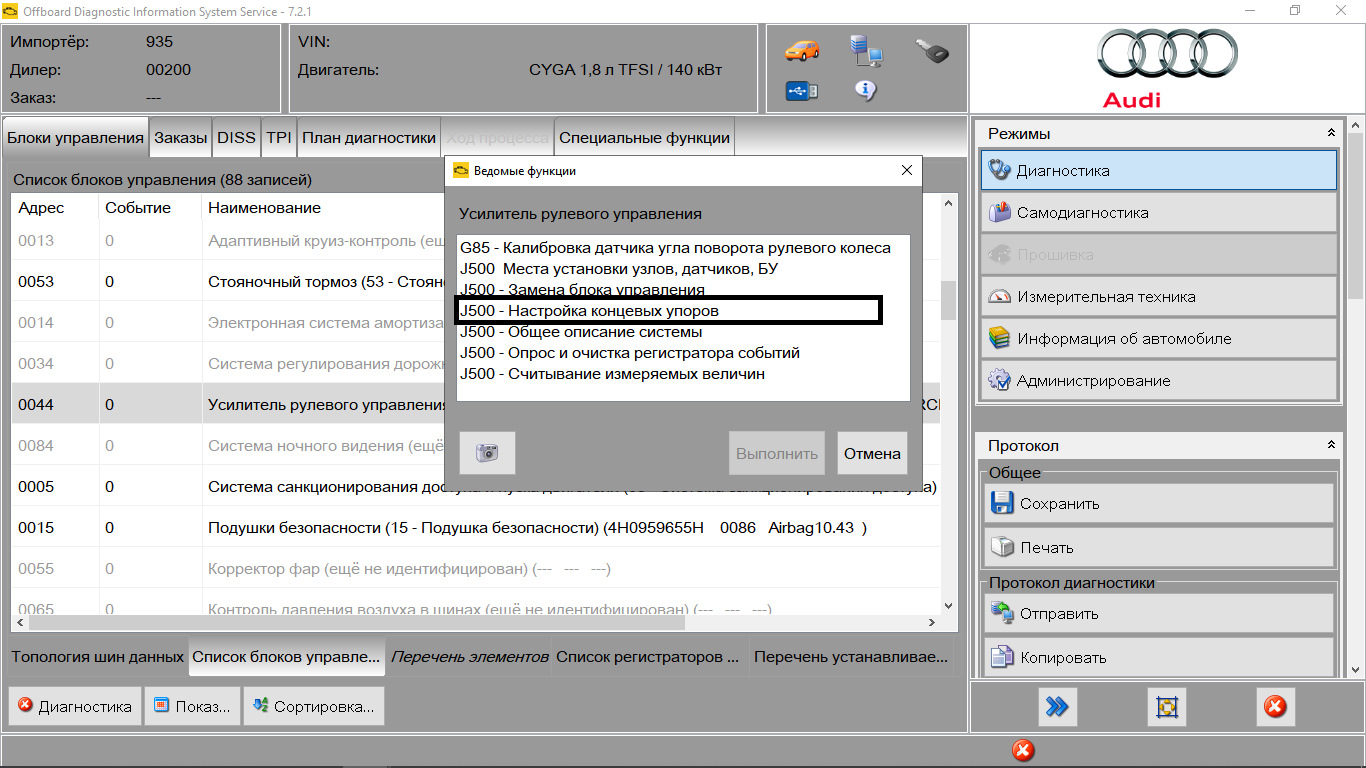Sort list by Наименование column header
This screenshot has height=768, width=1366.
click(570, 208)
